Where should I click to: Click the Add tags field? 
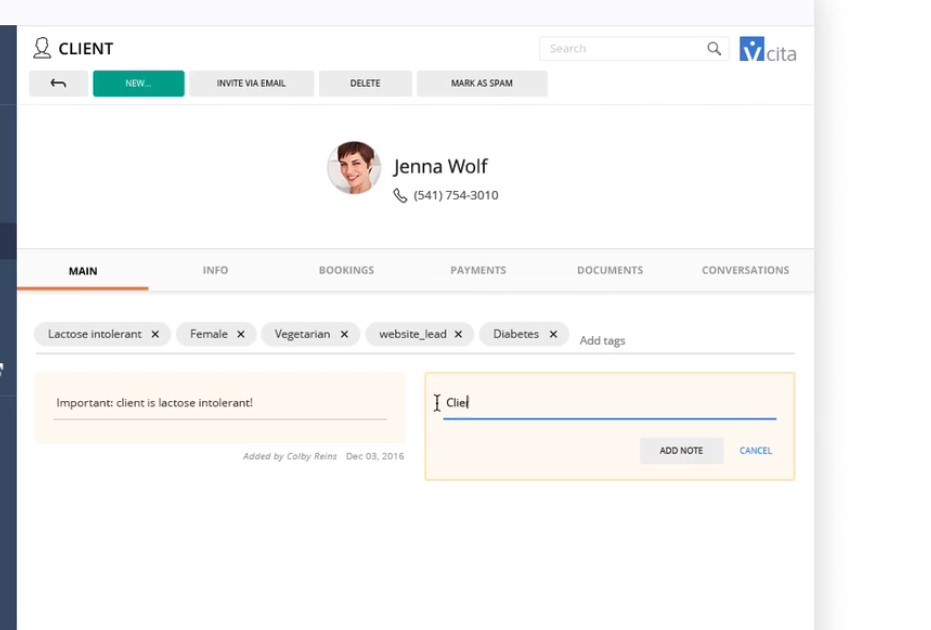[x=602, y=341]
